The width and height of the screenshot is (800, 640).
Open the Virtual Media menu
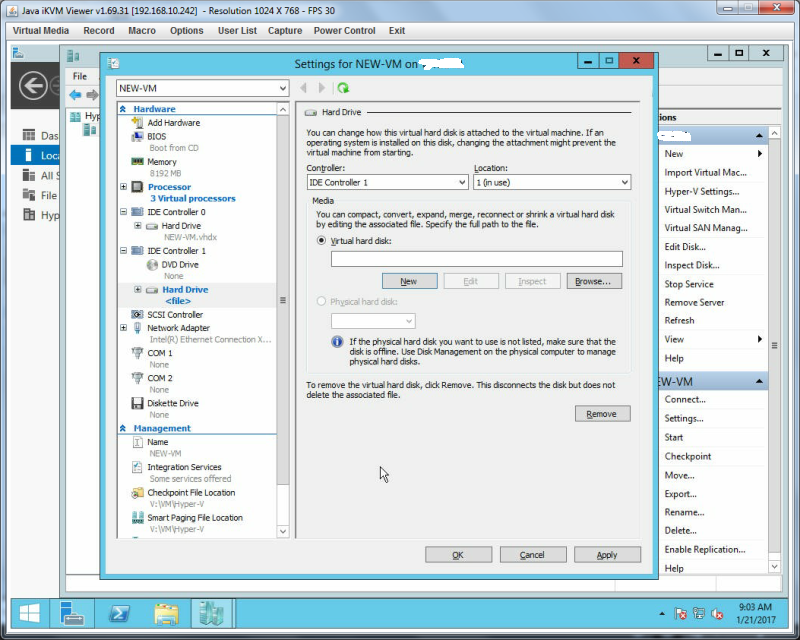click(x=41, y=31)
